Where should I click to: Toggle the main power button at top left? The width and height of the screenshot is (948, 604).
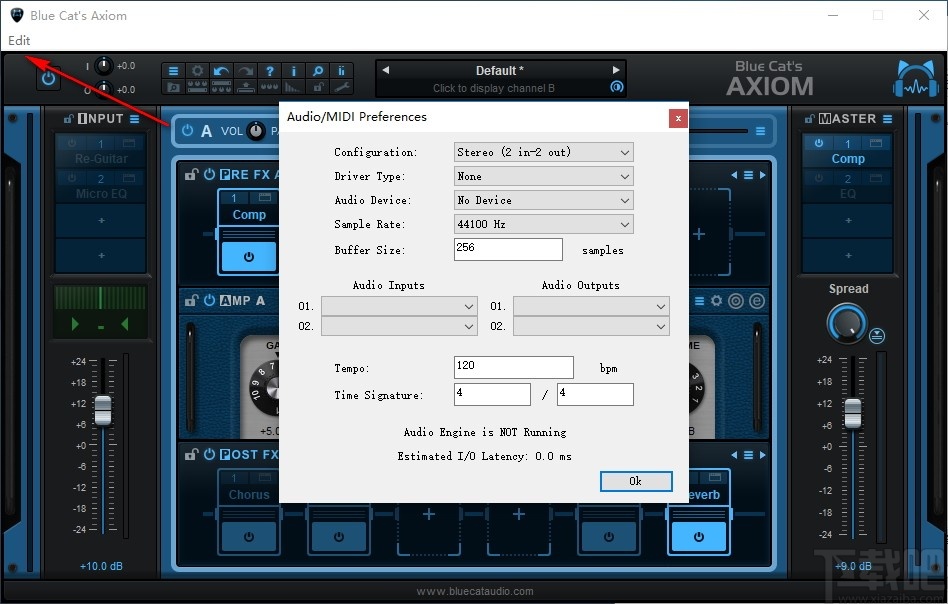click(x=48, y=78)
